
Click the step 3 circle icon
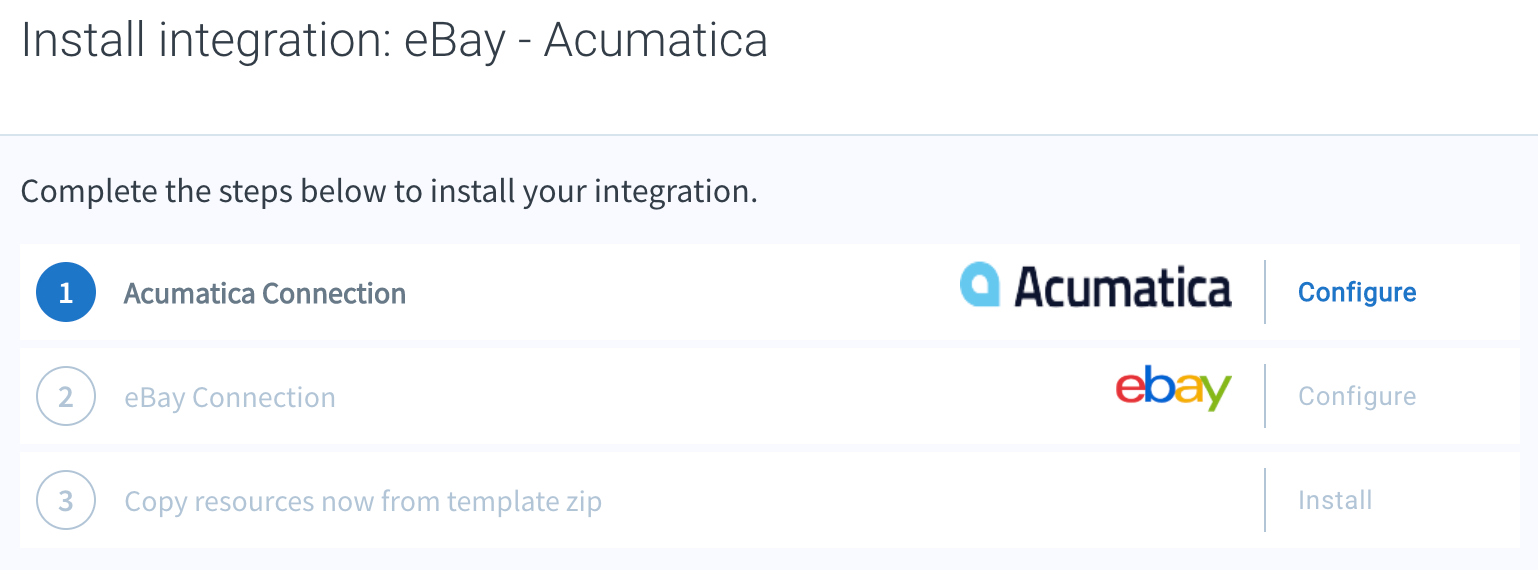pos(66,500)
